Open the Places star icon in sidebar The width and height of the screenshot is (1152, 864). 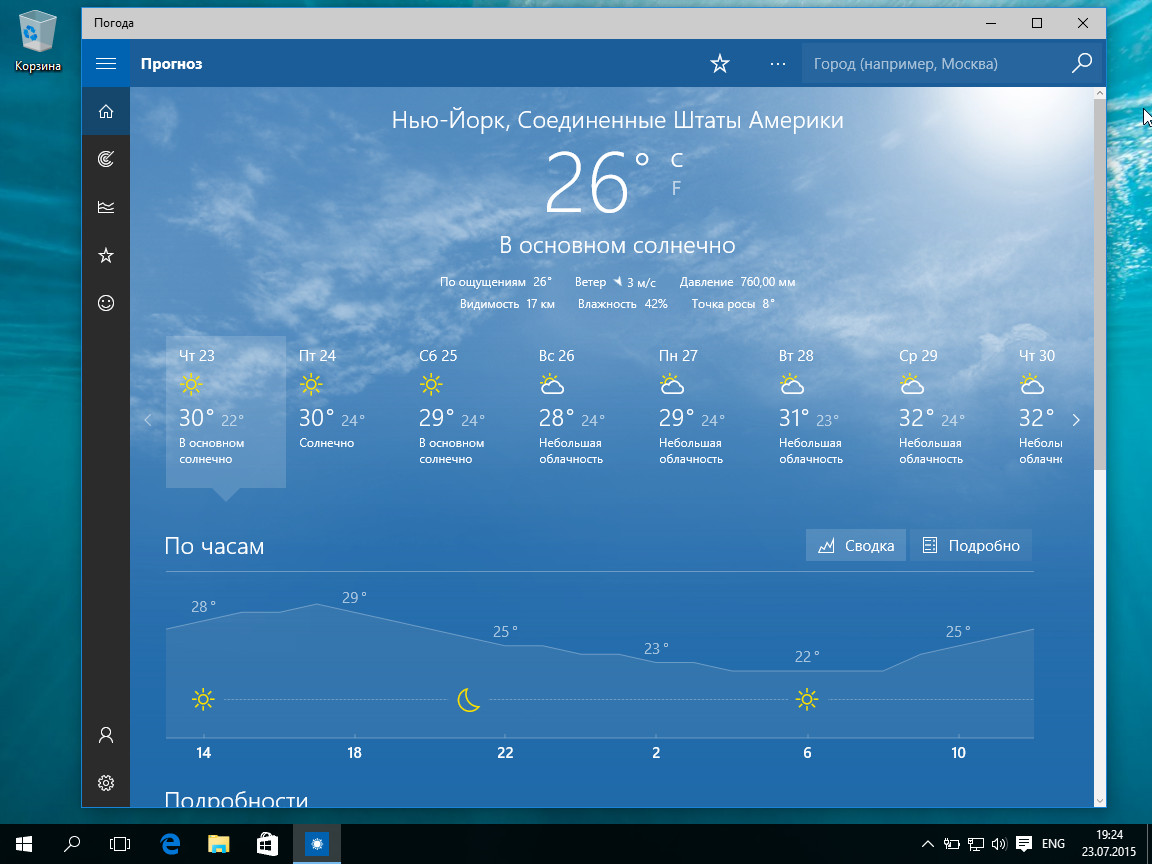pyautogui.click(x=106, y=255)
